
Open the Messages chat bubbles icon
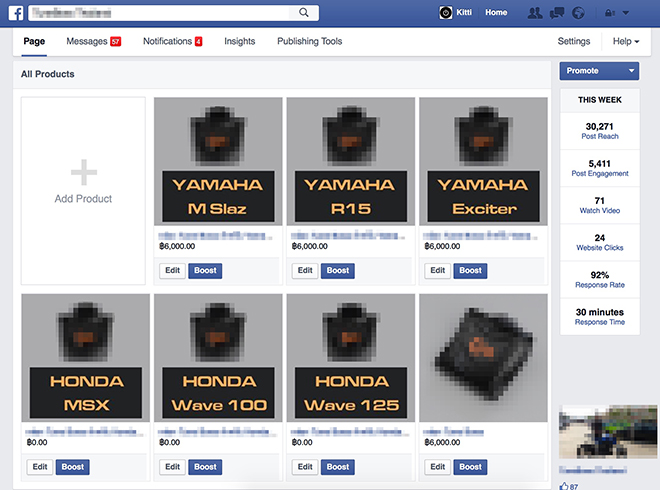(557, 13)
